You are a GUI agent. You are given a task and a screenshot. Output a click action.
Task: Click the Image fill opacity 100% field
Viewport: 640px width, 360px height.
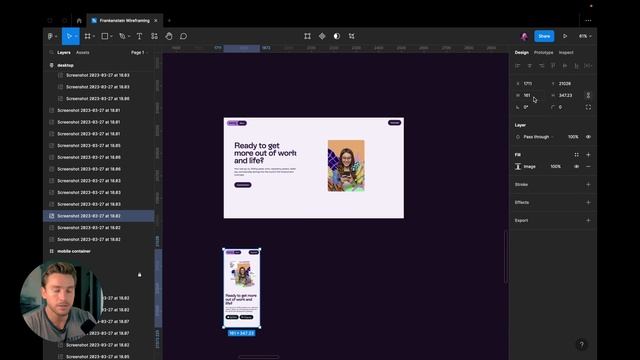(x=556, y=167)
